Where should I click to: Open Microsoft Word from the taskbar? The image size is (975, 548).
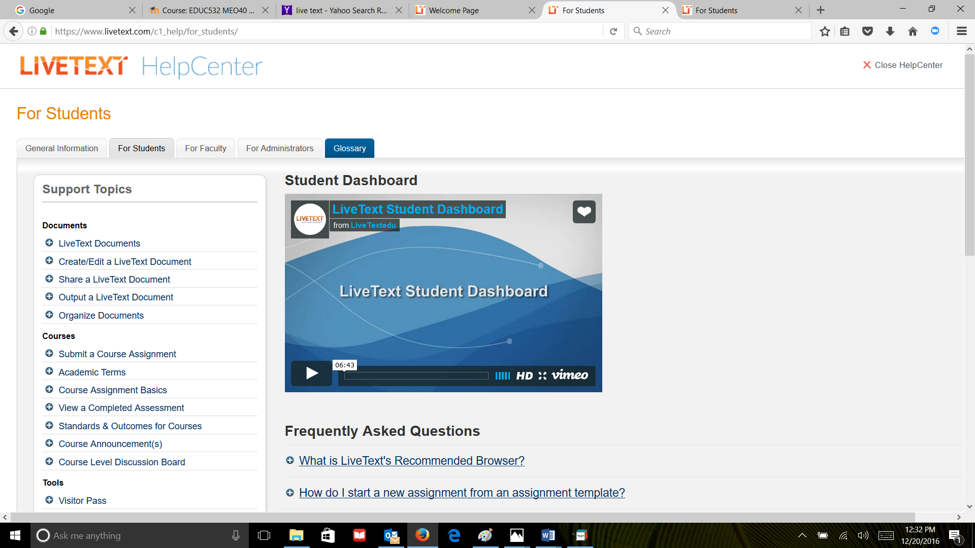[548, 536]
